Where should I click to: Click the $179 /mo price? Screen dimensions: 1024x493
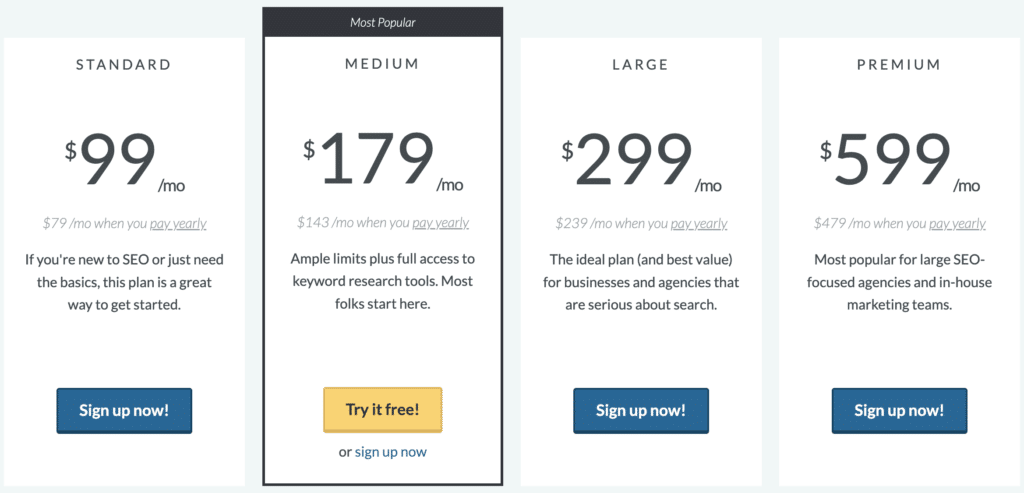point(383,161)
